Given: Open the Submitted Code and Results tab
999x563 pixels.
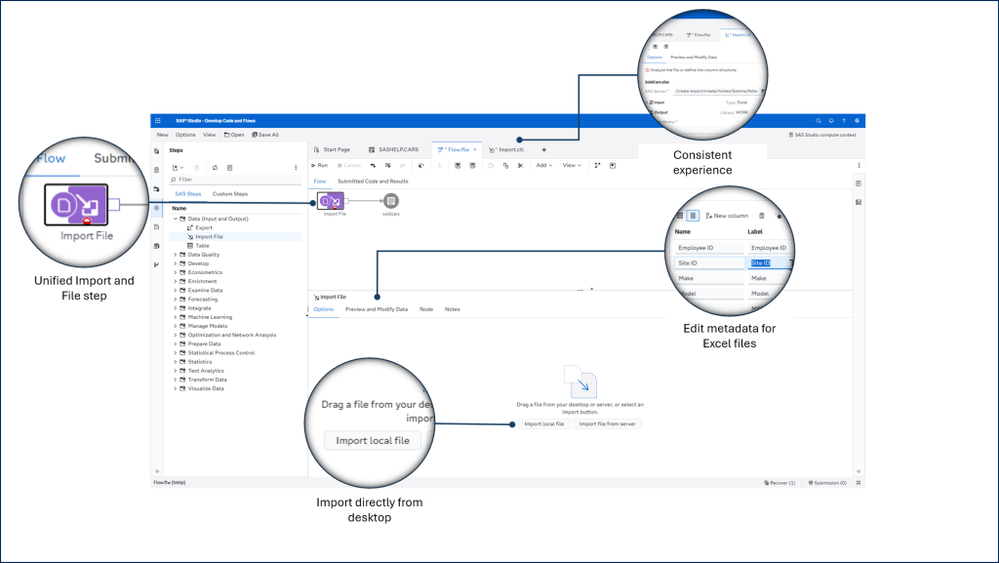Looking at the screenshot, I should coord(373,182).
